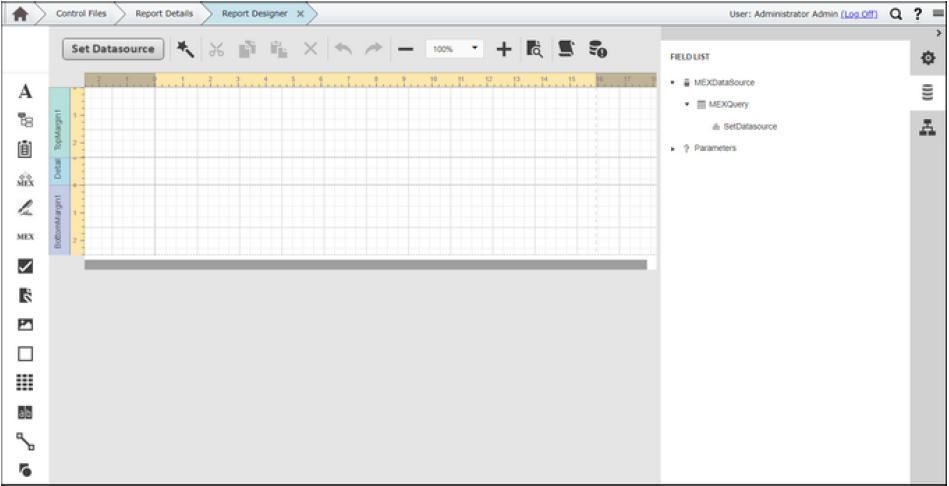Select the Panel square tool

[x=25, y=354]
